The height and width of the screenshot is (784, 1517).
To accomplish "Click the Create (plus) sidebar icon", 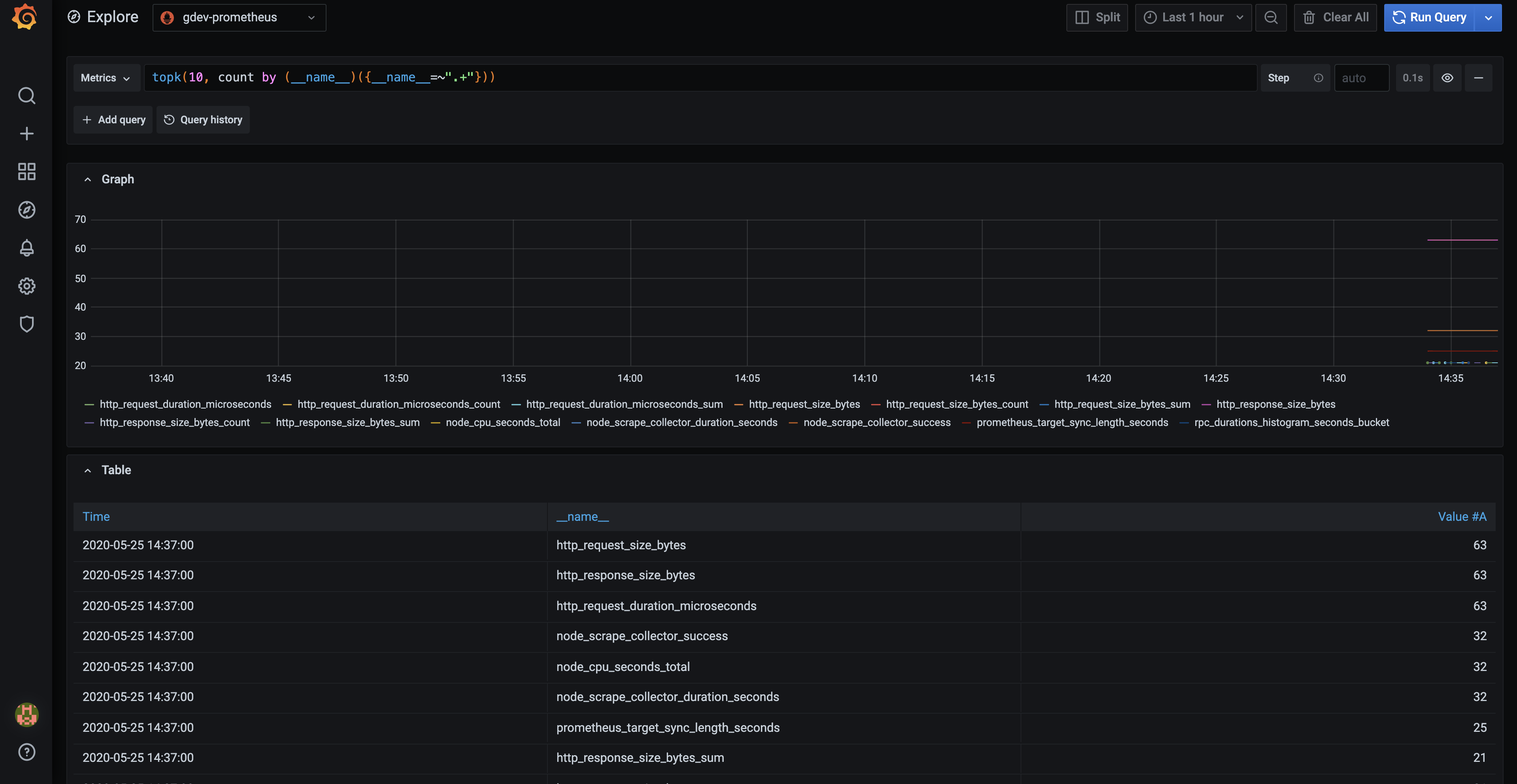I will [x=26, y=133].
